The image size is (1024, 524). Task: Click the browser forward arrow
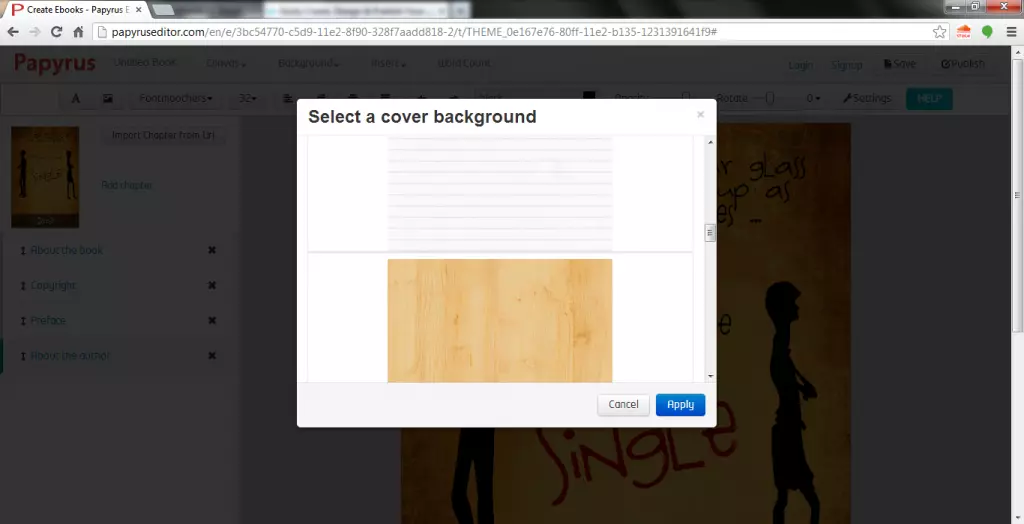[35, 32]
